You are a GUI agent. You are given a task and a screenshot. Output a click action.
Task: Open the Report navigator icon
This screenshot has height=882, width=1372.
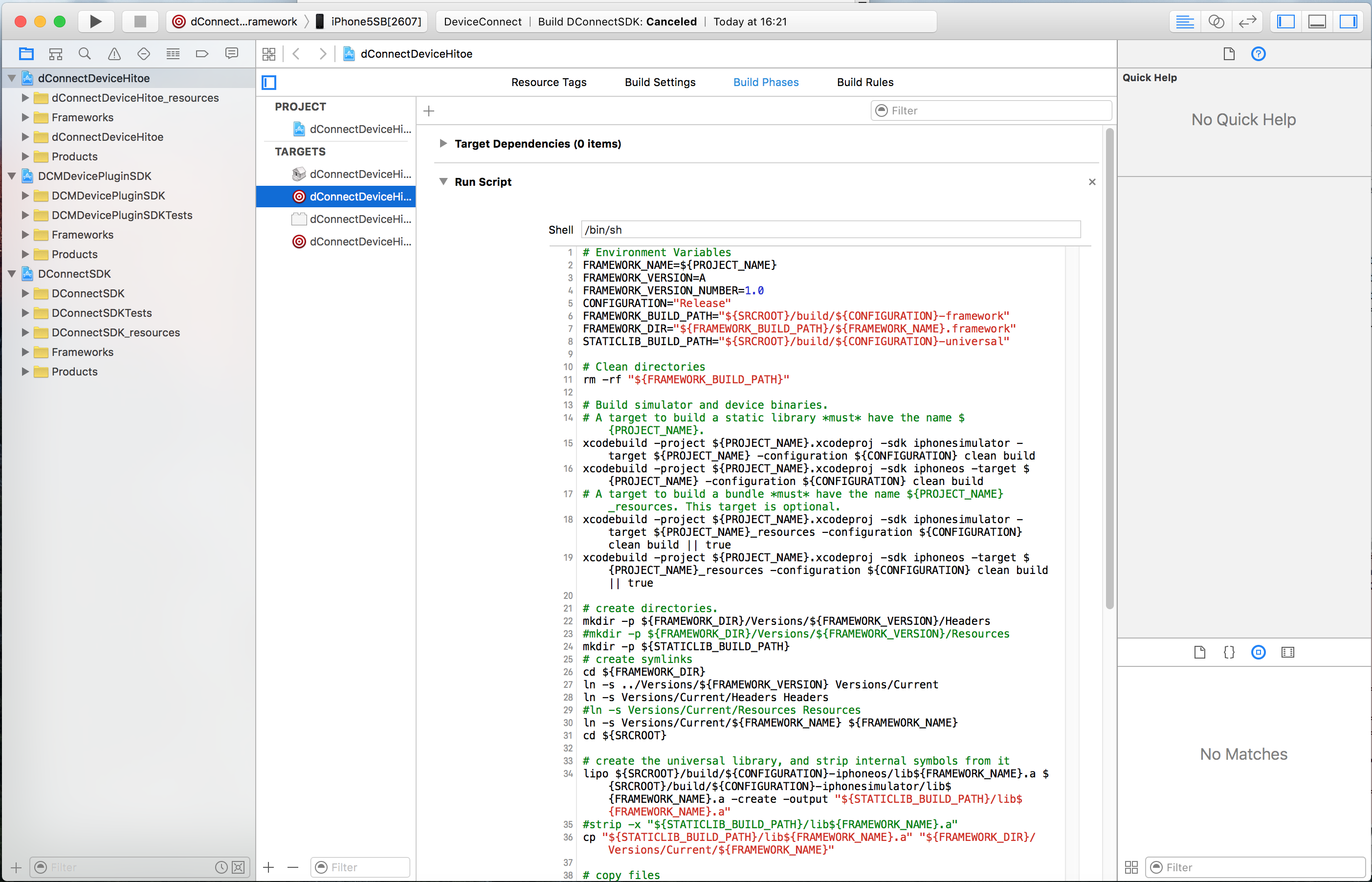pyautogui.click(x=231, y=54)
